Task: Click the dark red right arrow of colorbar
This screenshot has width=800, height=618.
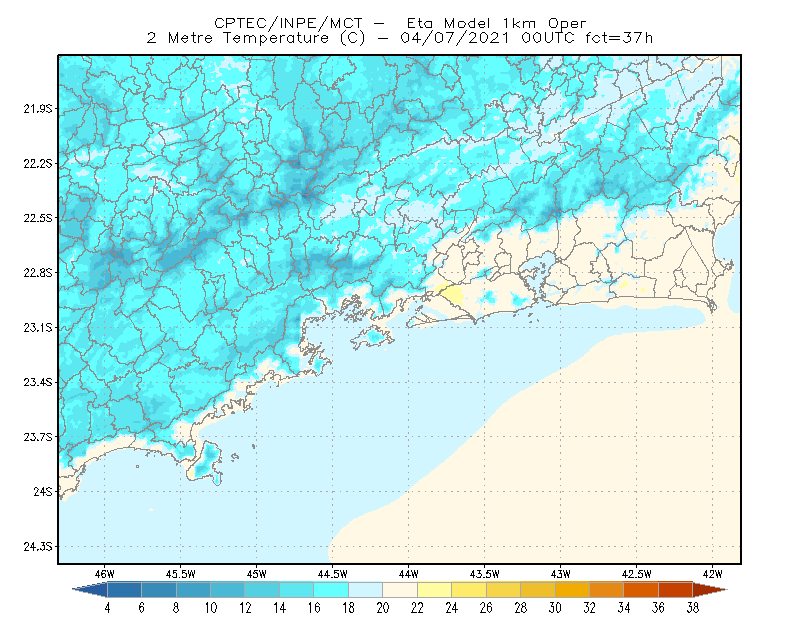Action: (710, 590)
